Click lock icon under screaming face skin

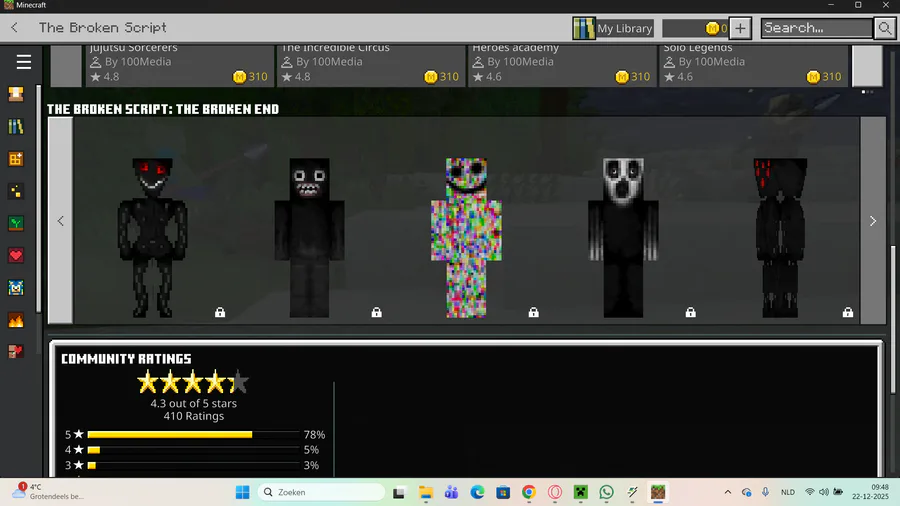click(690, 312)
